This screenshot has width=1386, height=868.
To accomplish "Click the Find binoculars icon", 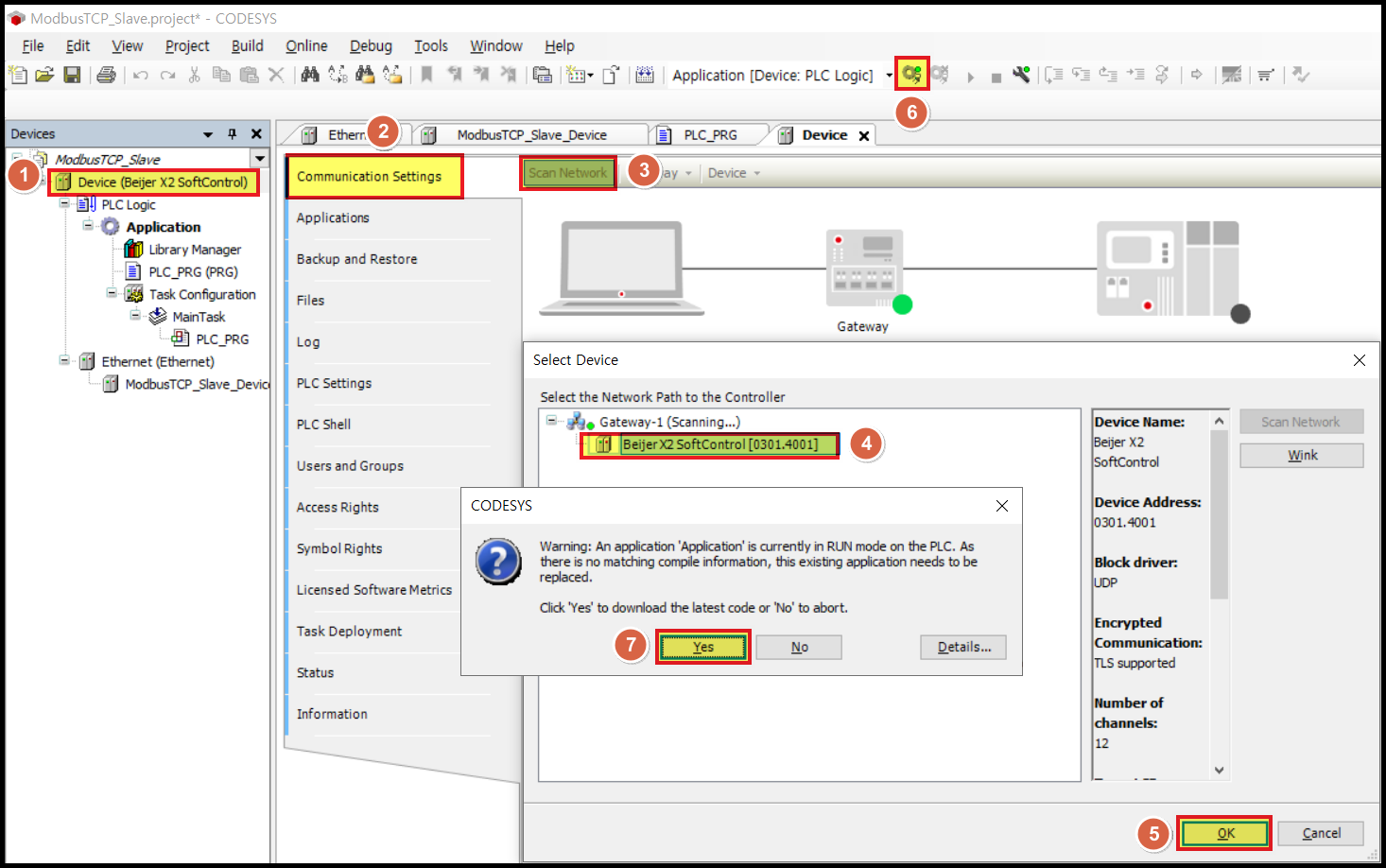I will pos(310,75).
